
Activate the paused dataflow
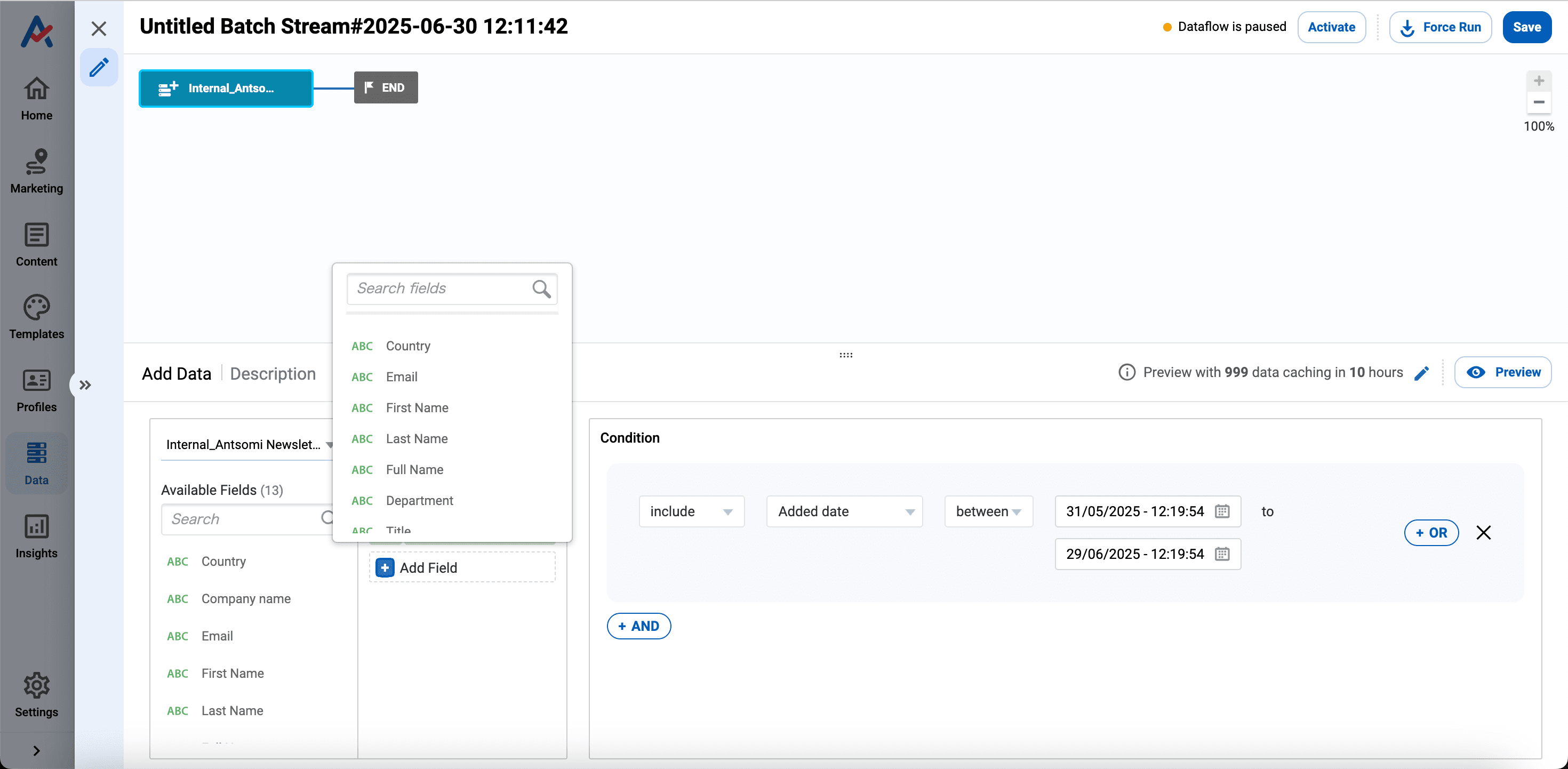click(x=1331, y=27)
